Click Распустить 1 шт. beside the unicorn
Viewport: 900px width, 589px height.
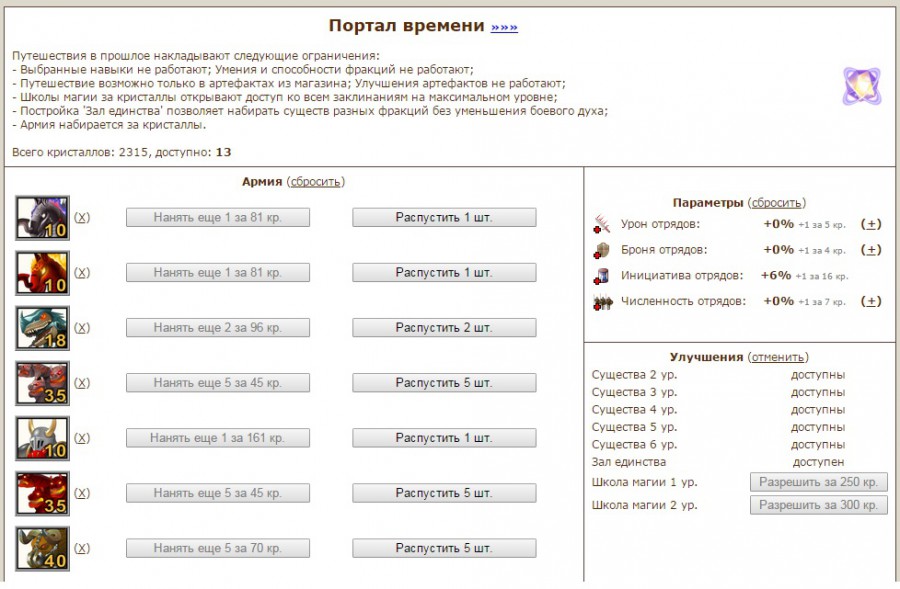point(444,218)
